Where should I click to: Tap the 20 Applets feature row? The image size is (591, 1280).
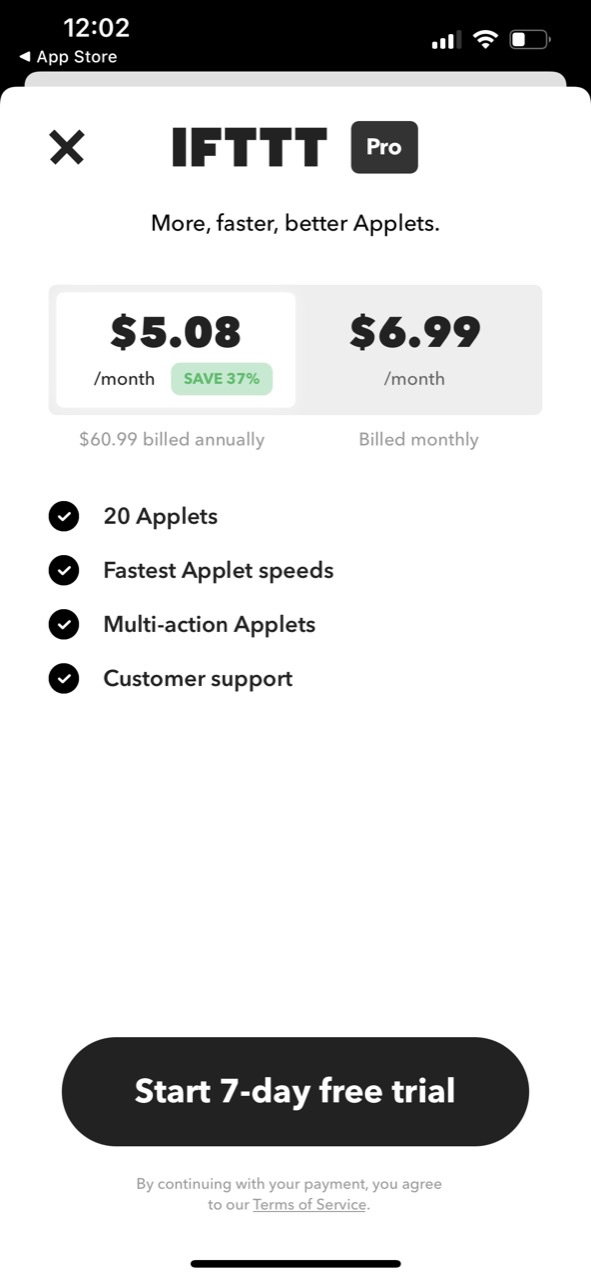click(x=160, y=516)
